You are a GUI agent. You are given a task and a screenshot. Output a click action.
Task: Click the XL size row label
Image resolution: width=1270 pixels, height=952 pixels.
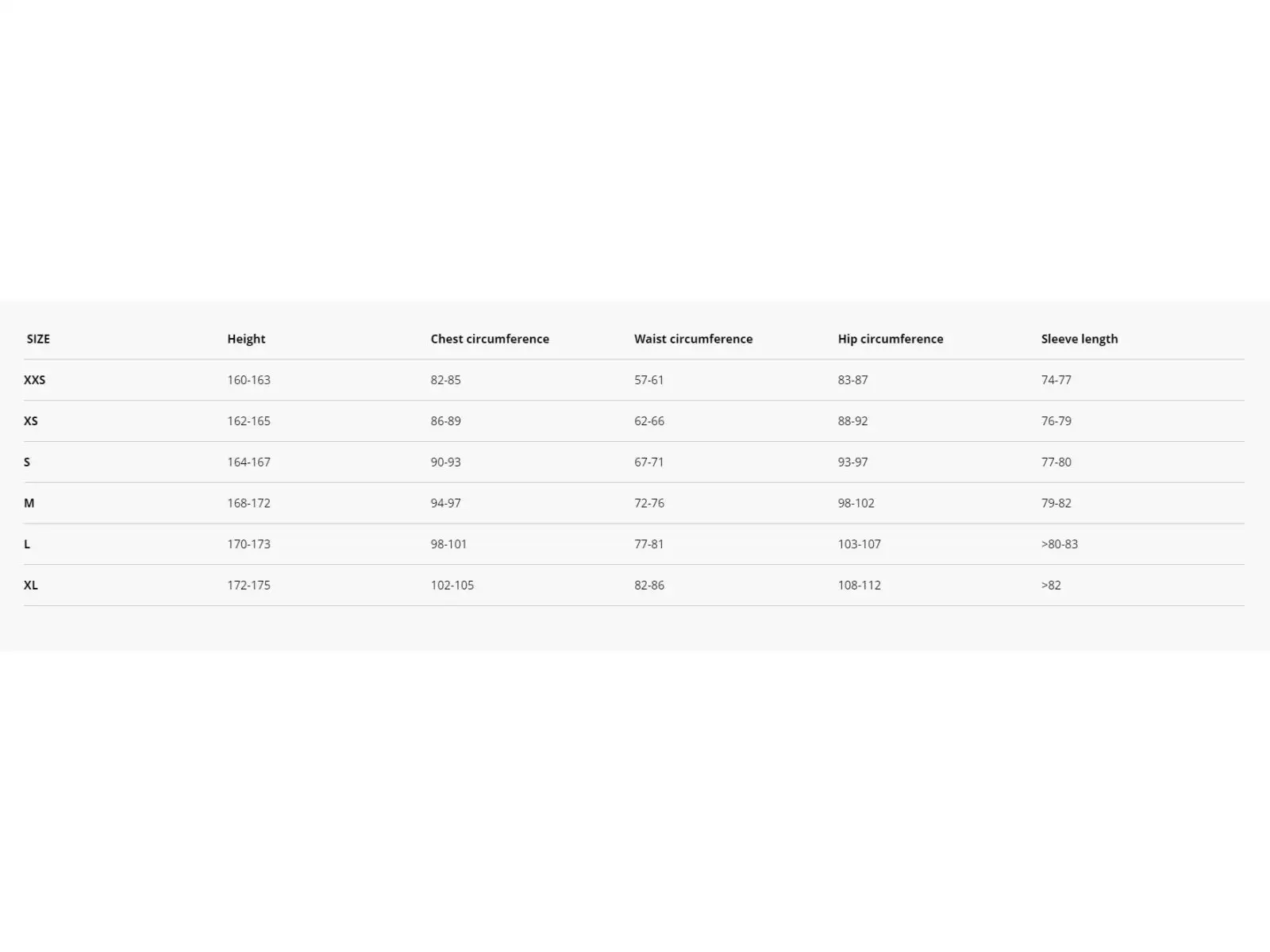pos(31,585)
